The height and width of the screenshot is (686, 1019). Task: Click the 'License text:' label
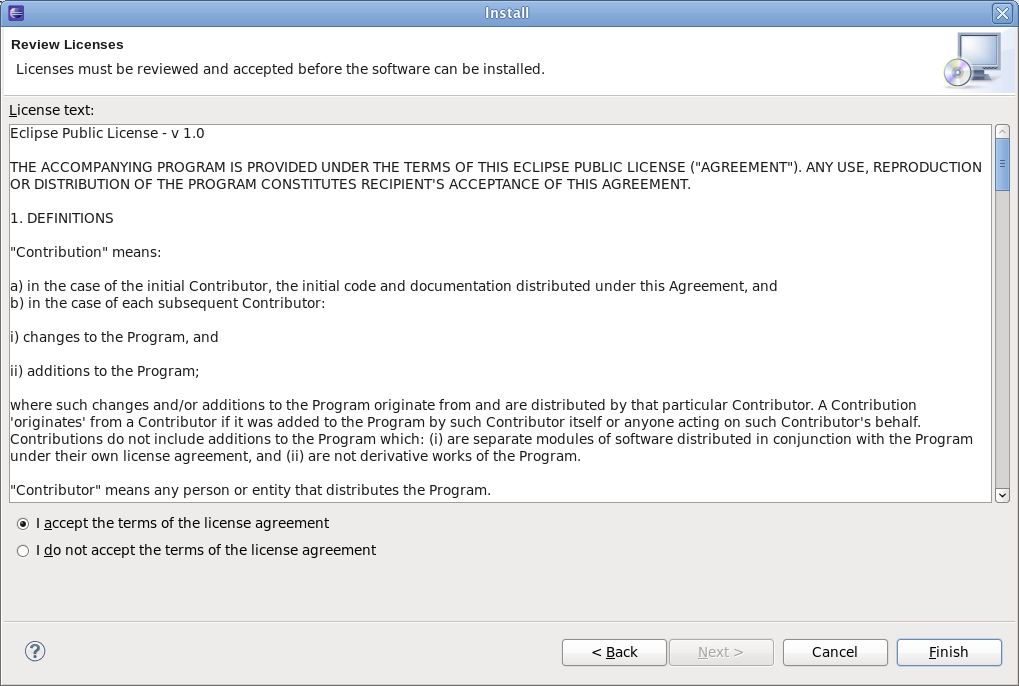[51, 110]
